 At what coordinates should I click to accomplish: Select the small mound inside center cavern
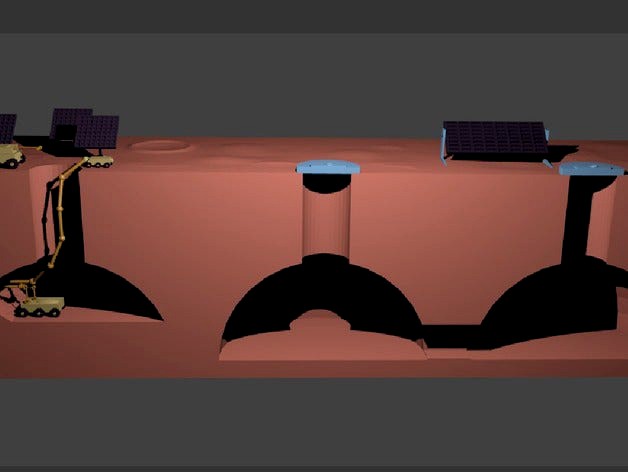point(321,324)
